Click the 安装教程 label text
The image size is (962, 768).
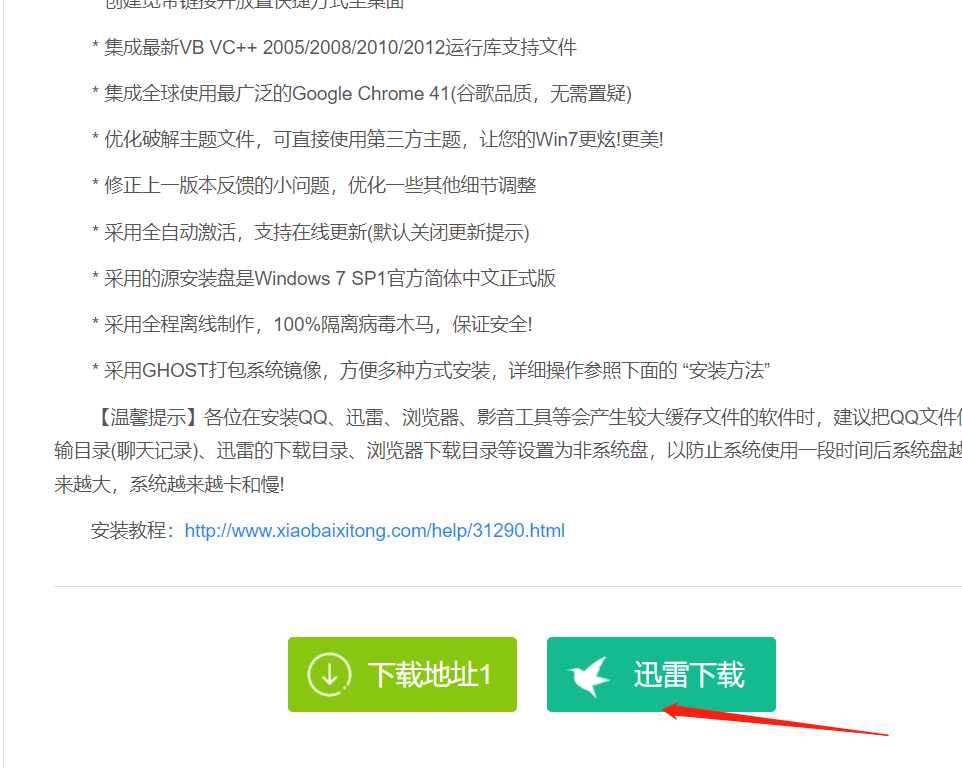pyautogui.click(x=128, y=531)
